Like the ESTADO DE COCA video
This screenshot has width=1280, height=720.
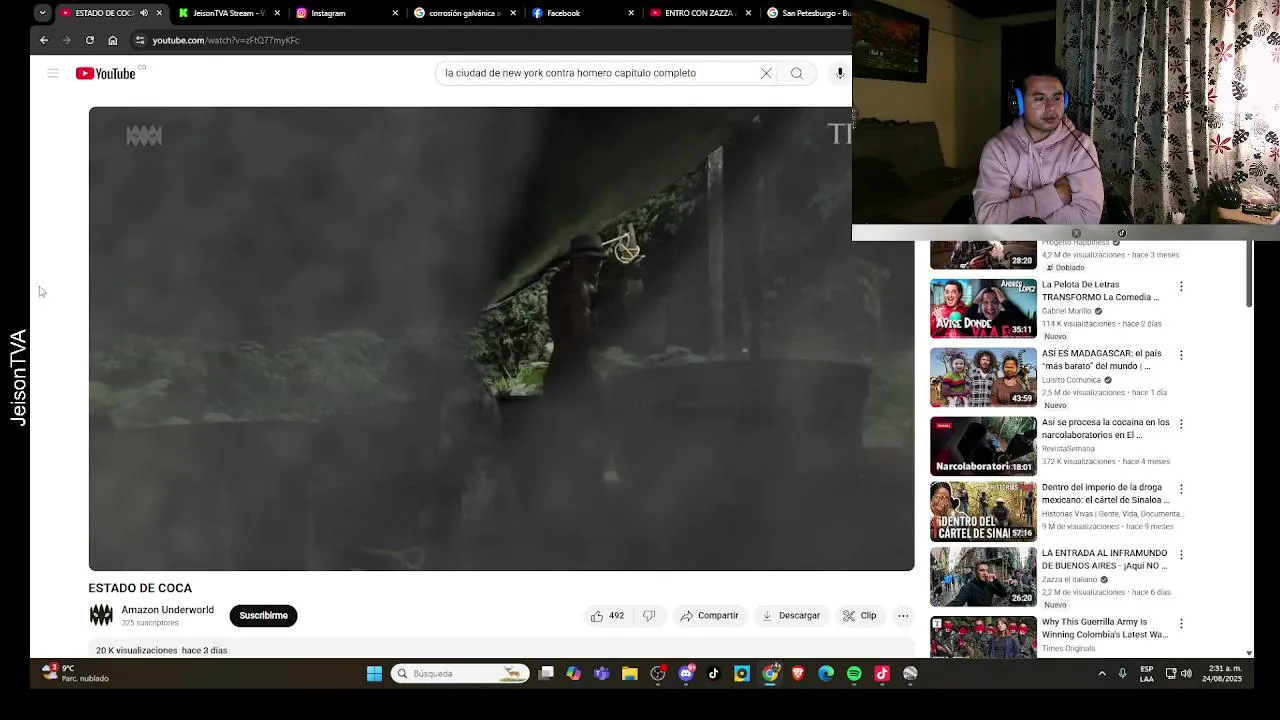607,616
